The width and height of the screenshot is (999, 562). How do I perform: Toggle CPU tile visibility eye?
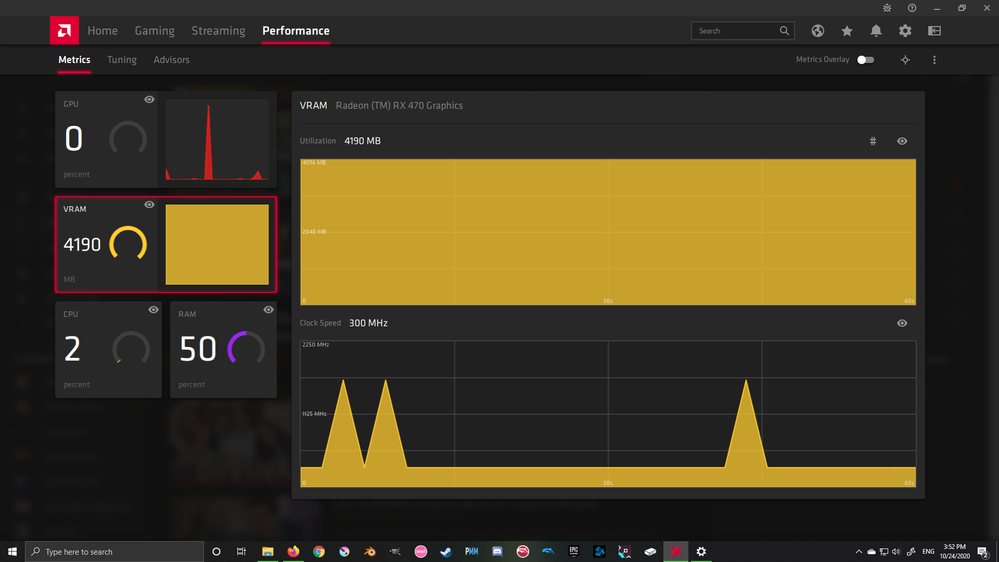153,310
